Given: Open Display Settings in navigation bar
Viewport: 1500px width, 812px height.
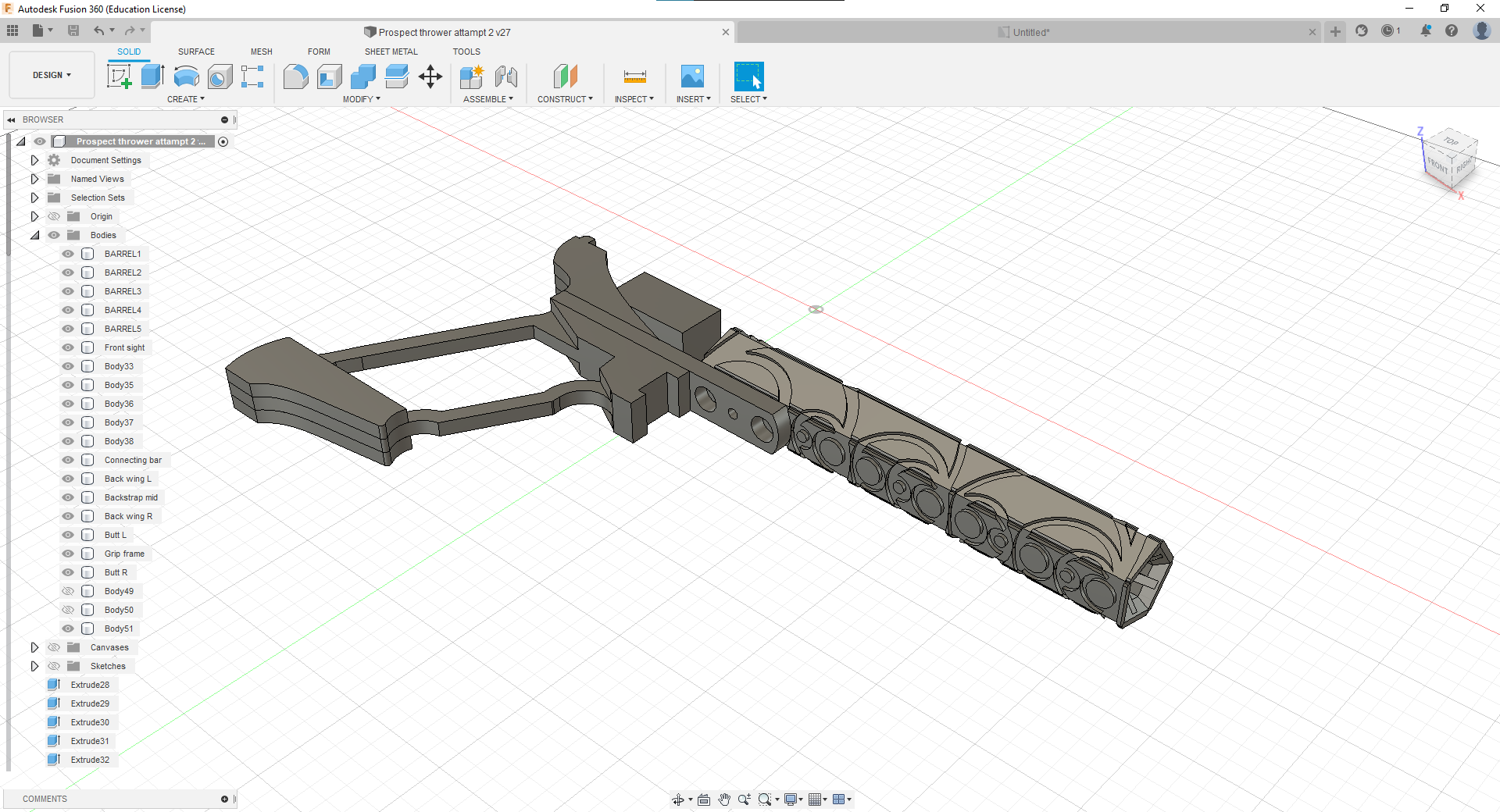Looking at the screenshot, I should click(x=793, y=799).
